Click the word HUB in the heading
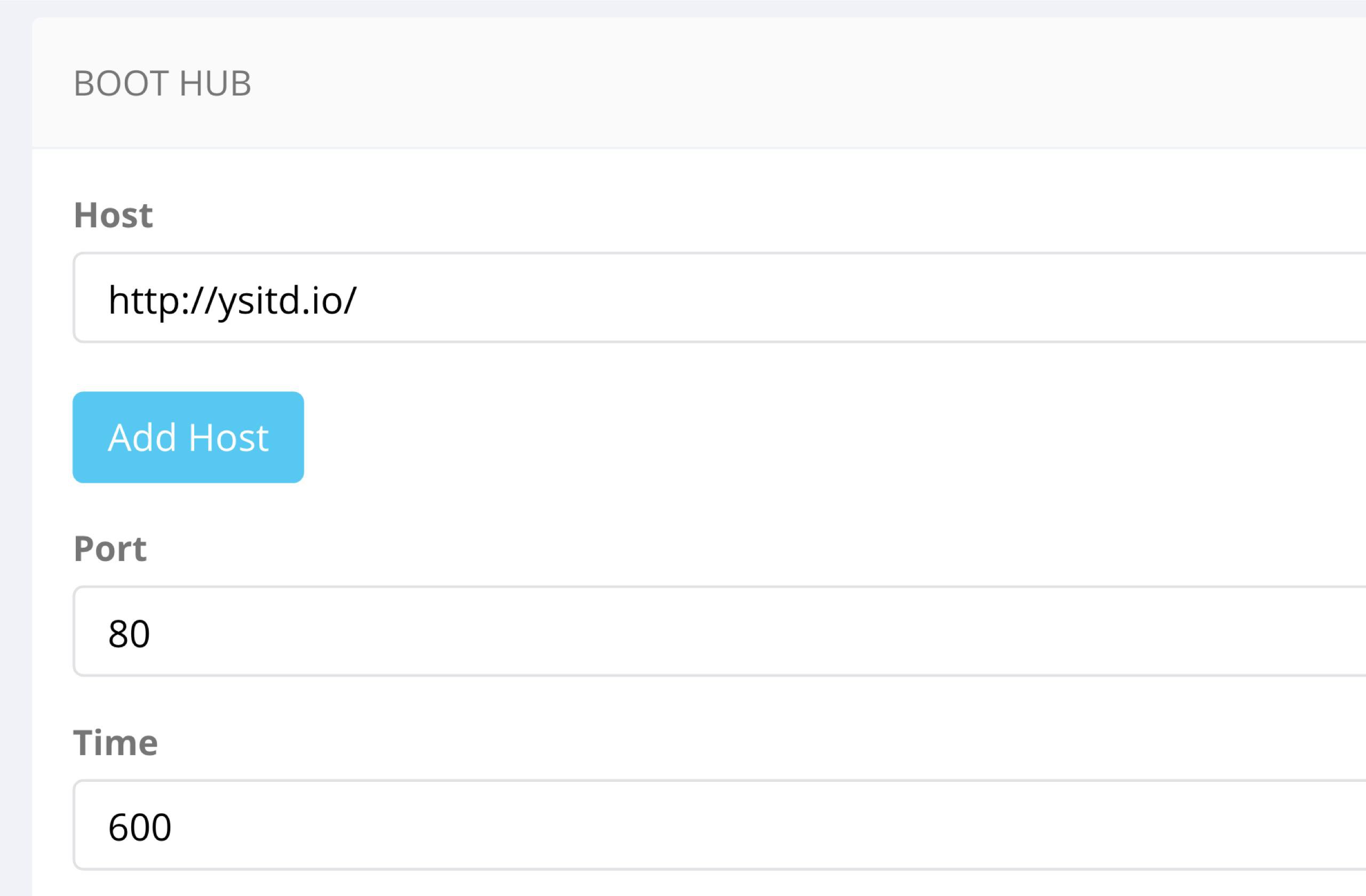The height and width of the screenshot is (896, 1366). pyautogui.click(x=215, y=84)
